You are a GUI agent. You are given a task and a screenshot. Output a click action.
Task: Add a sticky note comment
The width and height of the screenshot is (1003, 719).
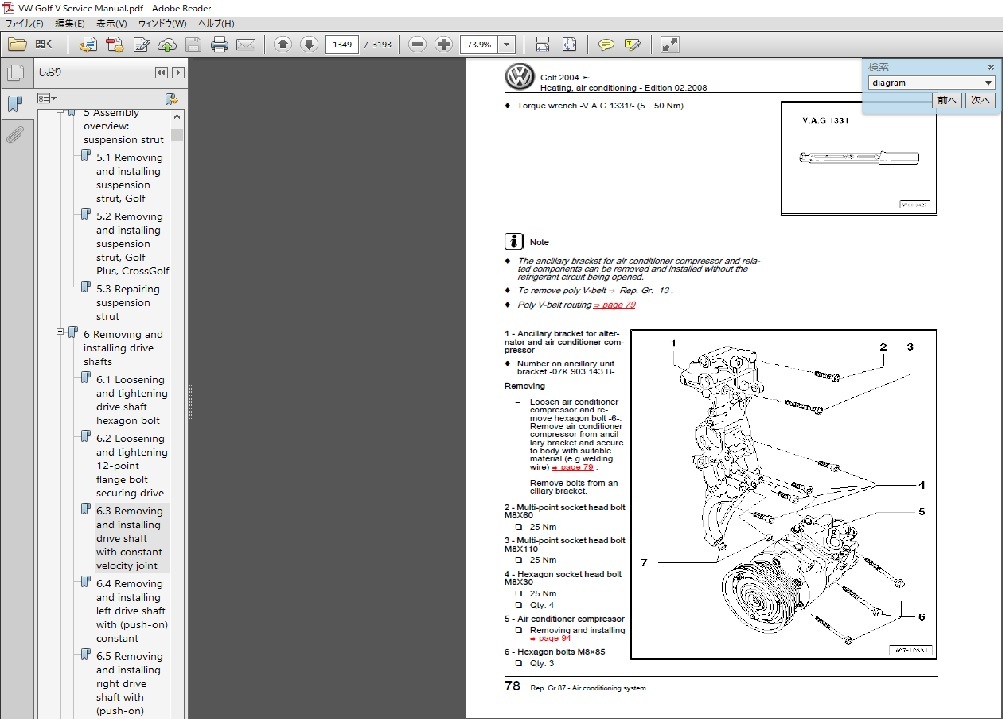605,44
